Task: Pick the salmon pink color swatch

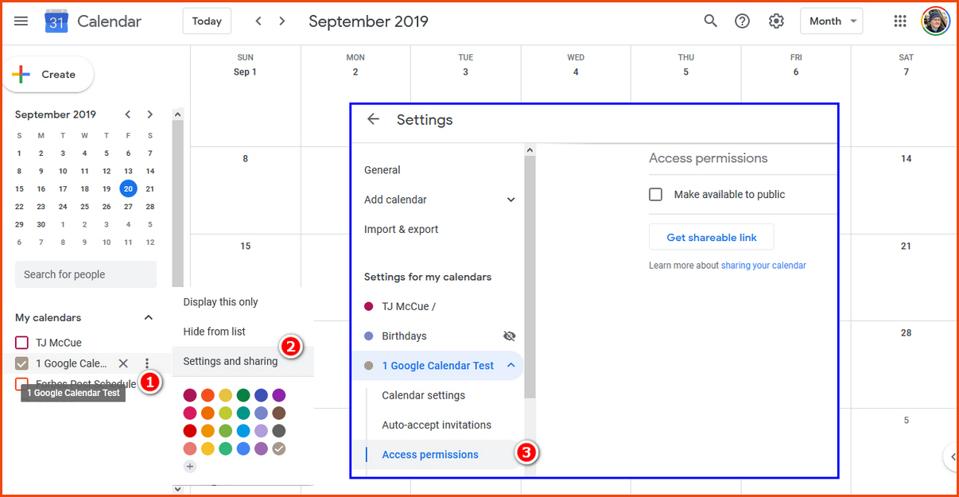Action: click(x=190, y=448)
